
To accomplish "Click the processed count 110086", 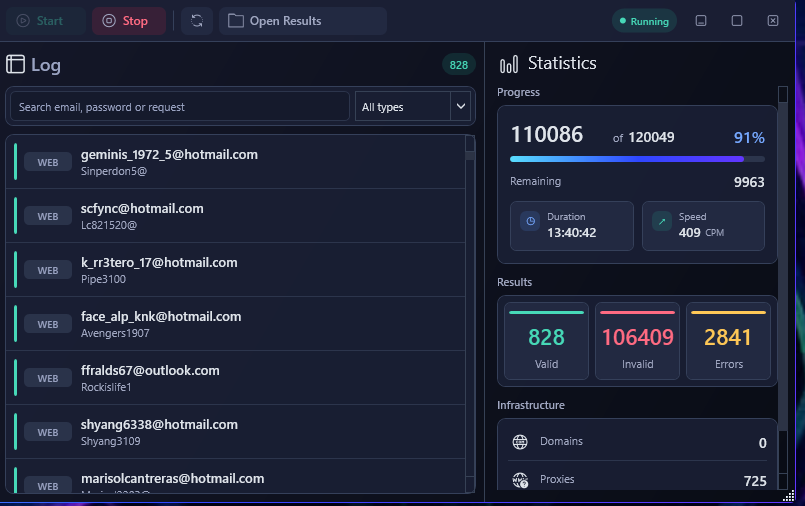I will (x=547, y=135).
